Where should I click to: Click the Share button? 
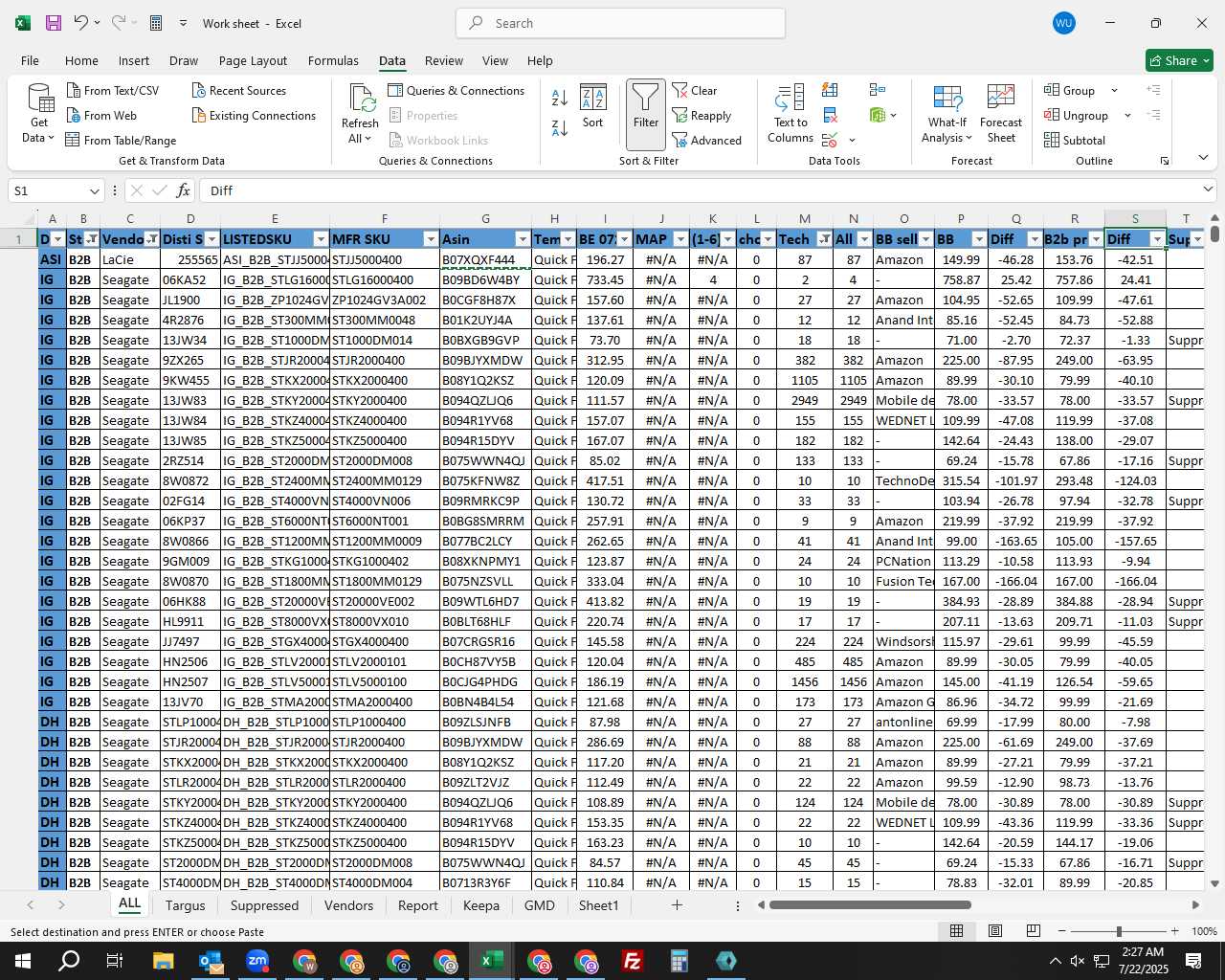1179,60
